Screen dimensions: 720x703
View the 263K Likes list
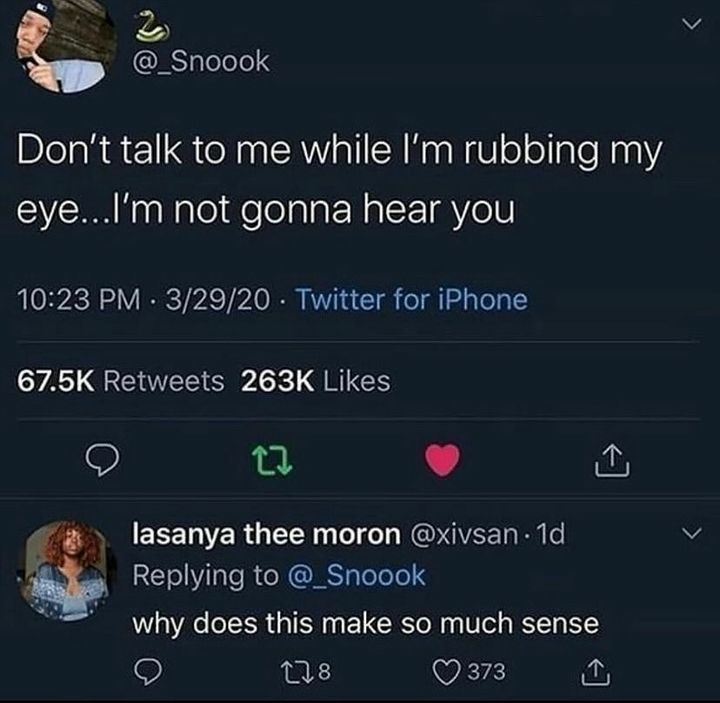click(315, 381)
